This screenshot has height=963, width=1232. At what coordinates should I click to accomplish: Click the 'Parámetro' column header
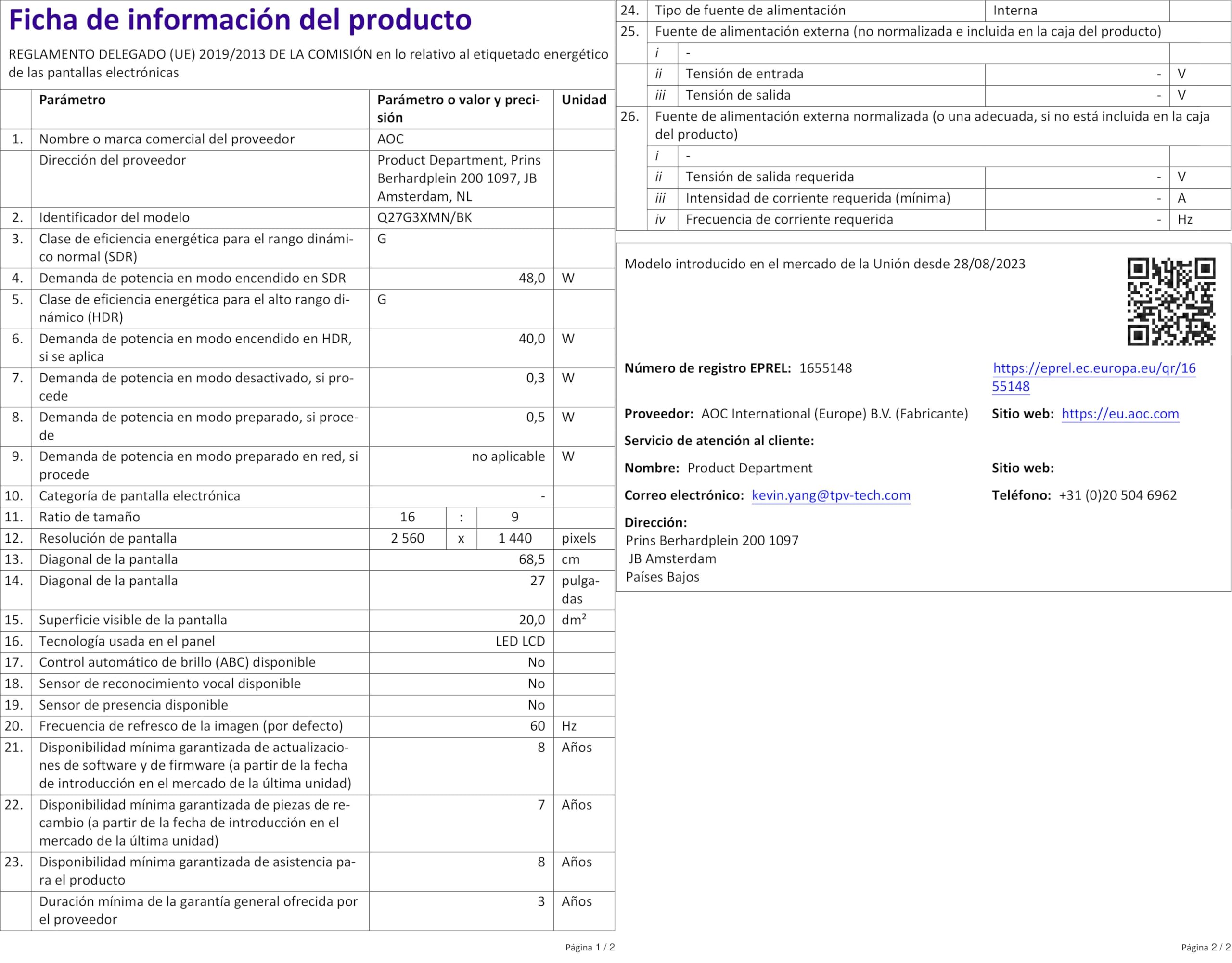click(72, 101)
